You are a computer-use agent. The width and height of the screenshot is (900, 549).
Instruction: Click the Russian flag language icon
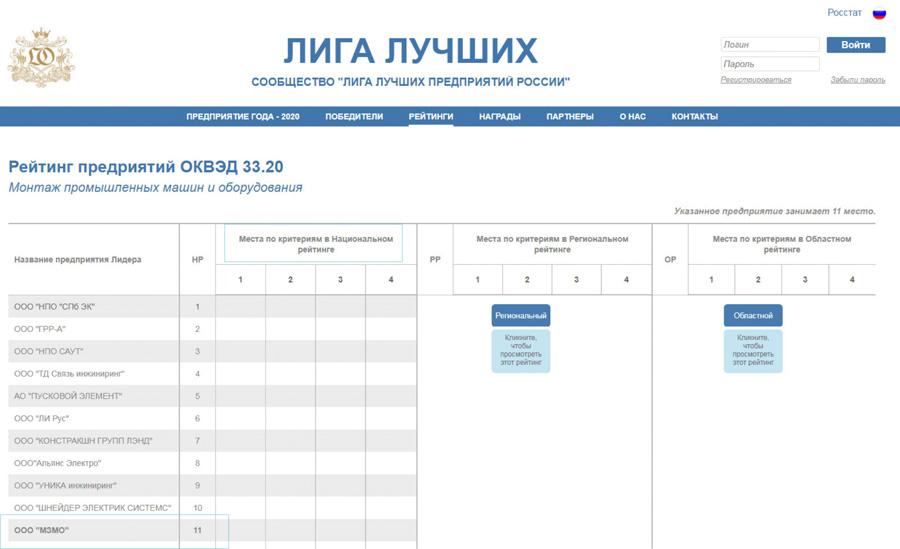[x=879, y=13]
